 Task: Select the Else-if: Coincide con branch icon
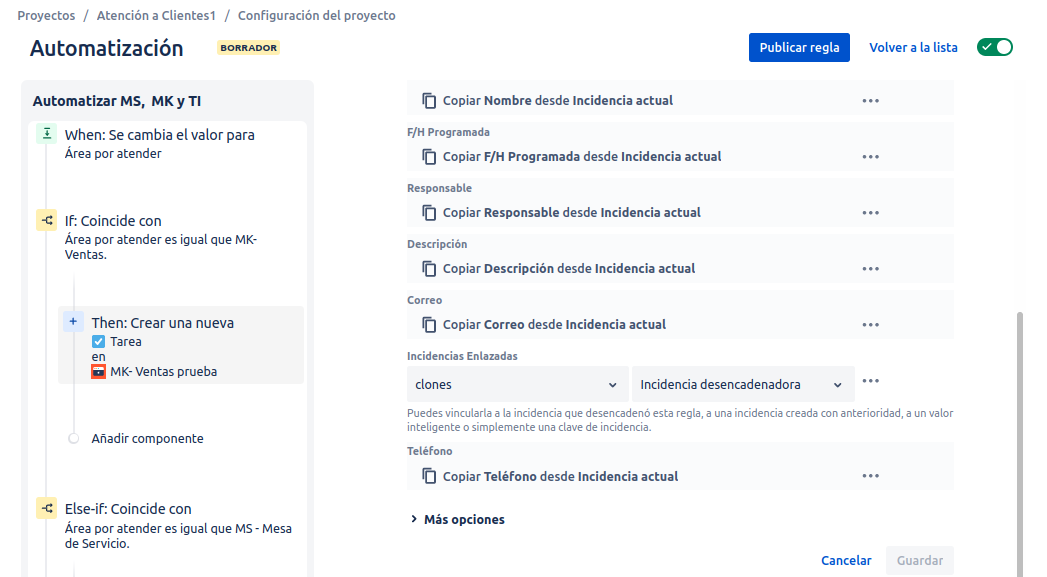[x=47, y=508]
